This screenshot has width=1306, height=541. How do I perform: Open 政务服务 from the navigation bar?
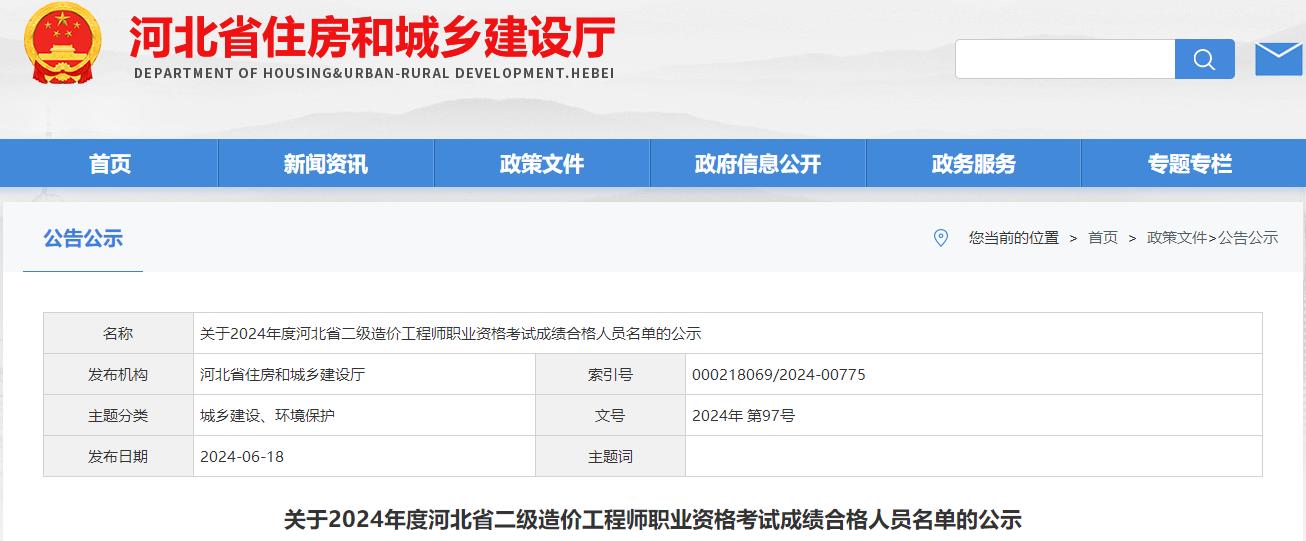[x=973, y=164]
